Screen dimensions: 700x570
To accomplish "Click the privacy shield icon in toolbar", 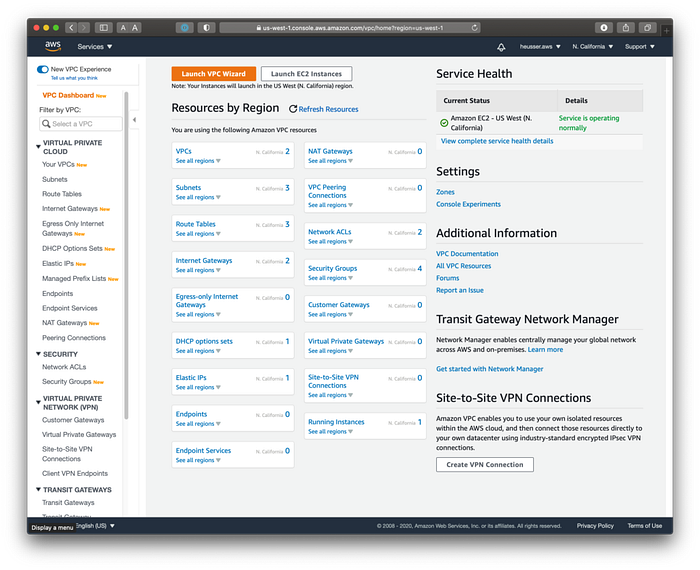I will 206,28.
